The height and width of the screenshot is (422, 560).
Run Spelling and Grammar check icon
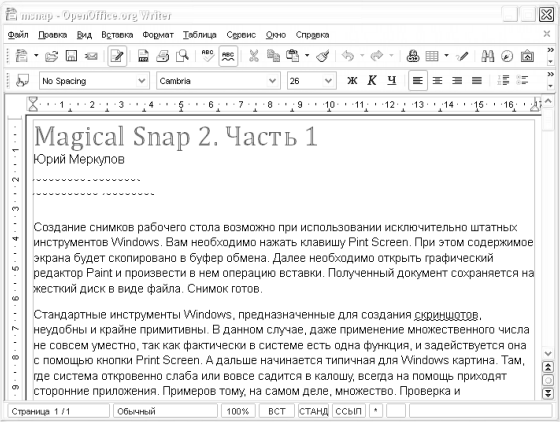tap(208, 56)
